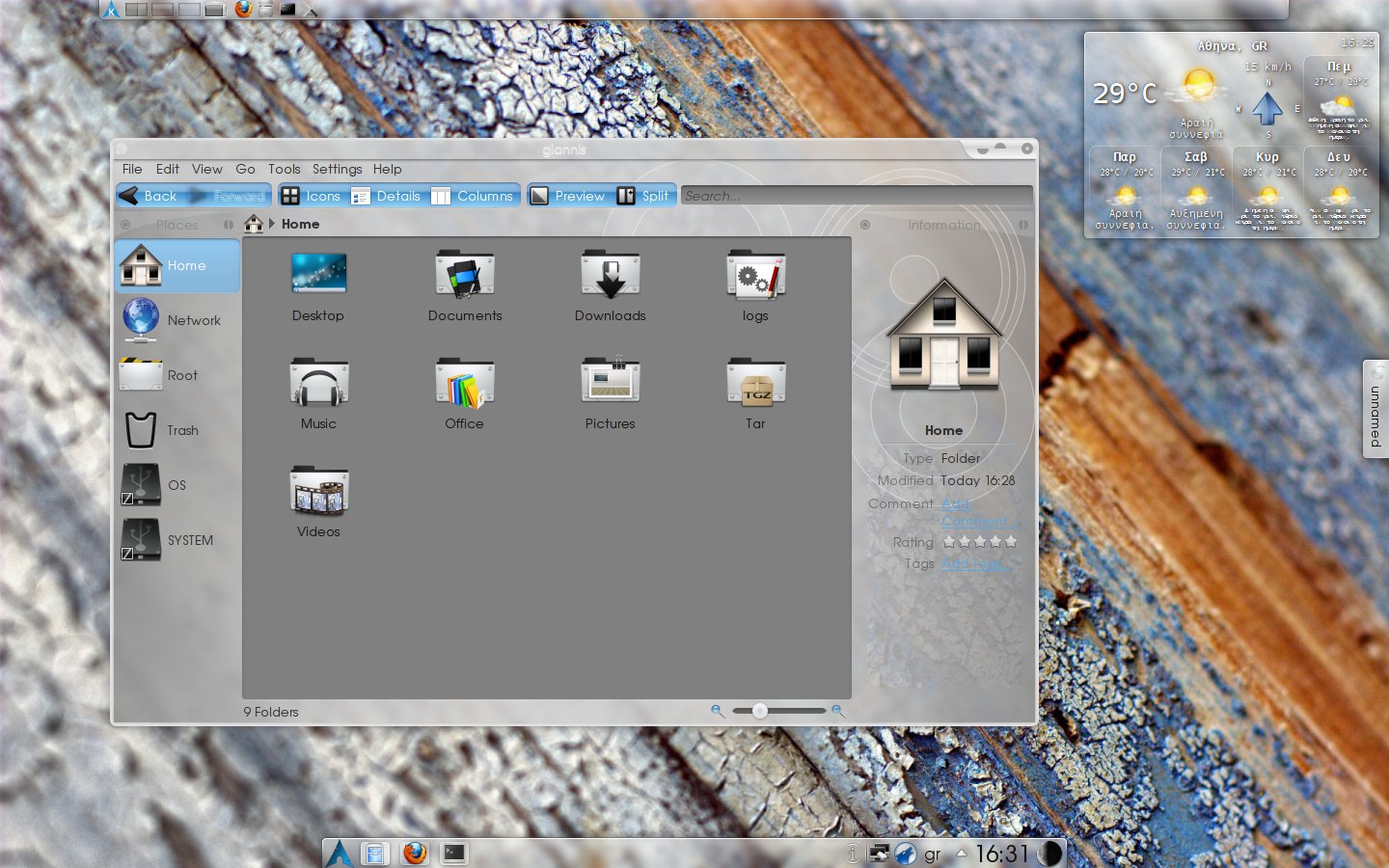Click the Search field
Viewport: 1389px width, 868px height.
[857, 196]
